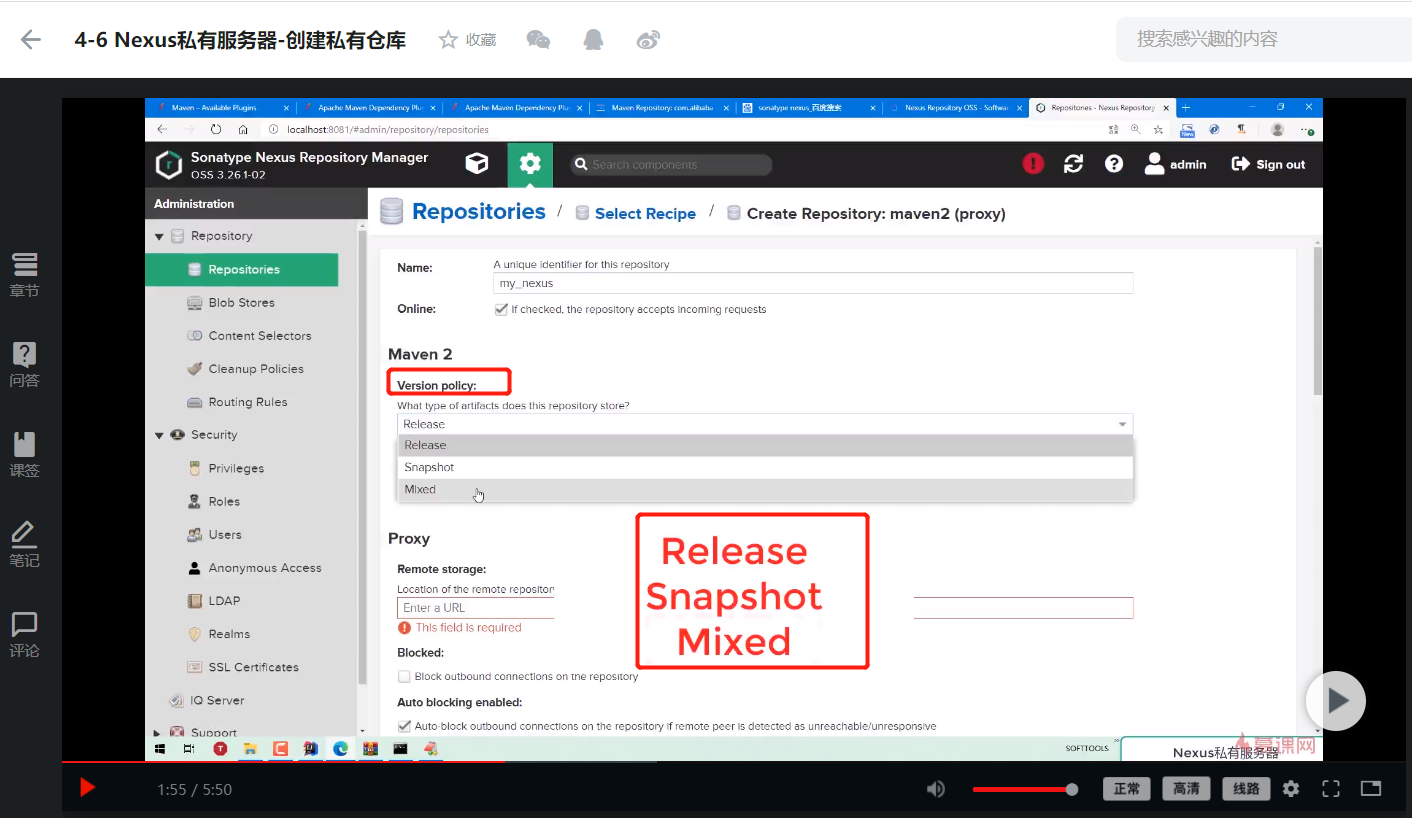1412x818 pixels.
Task: Click the 收藏 star icon
Action: 448,39
